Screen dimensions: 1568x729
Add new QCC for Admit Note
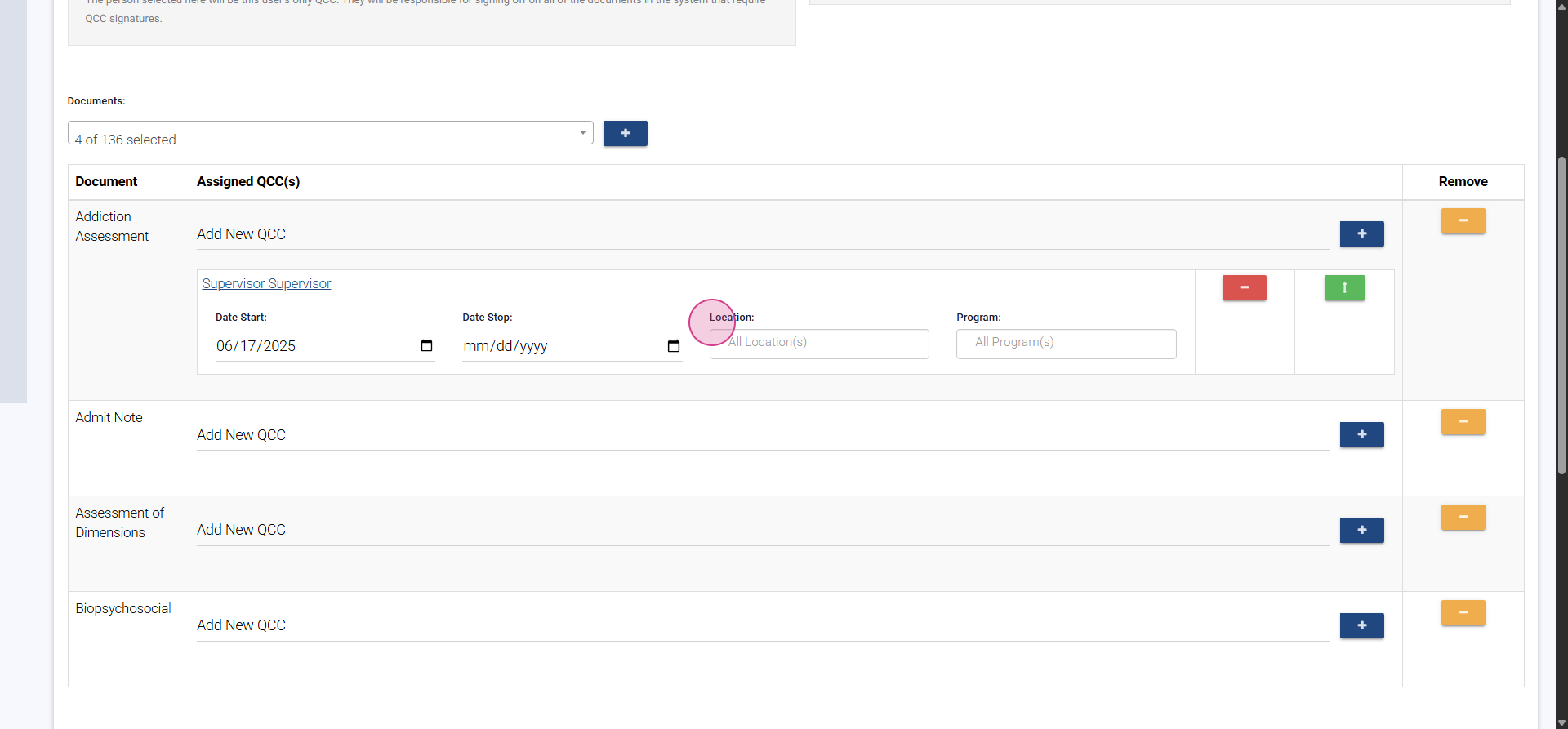click(x=1361, y=435)
